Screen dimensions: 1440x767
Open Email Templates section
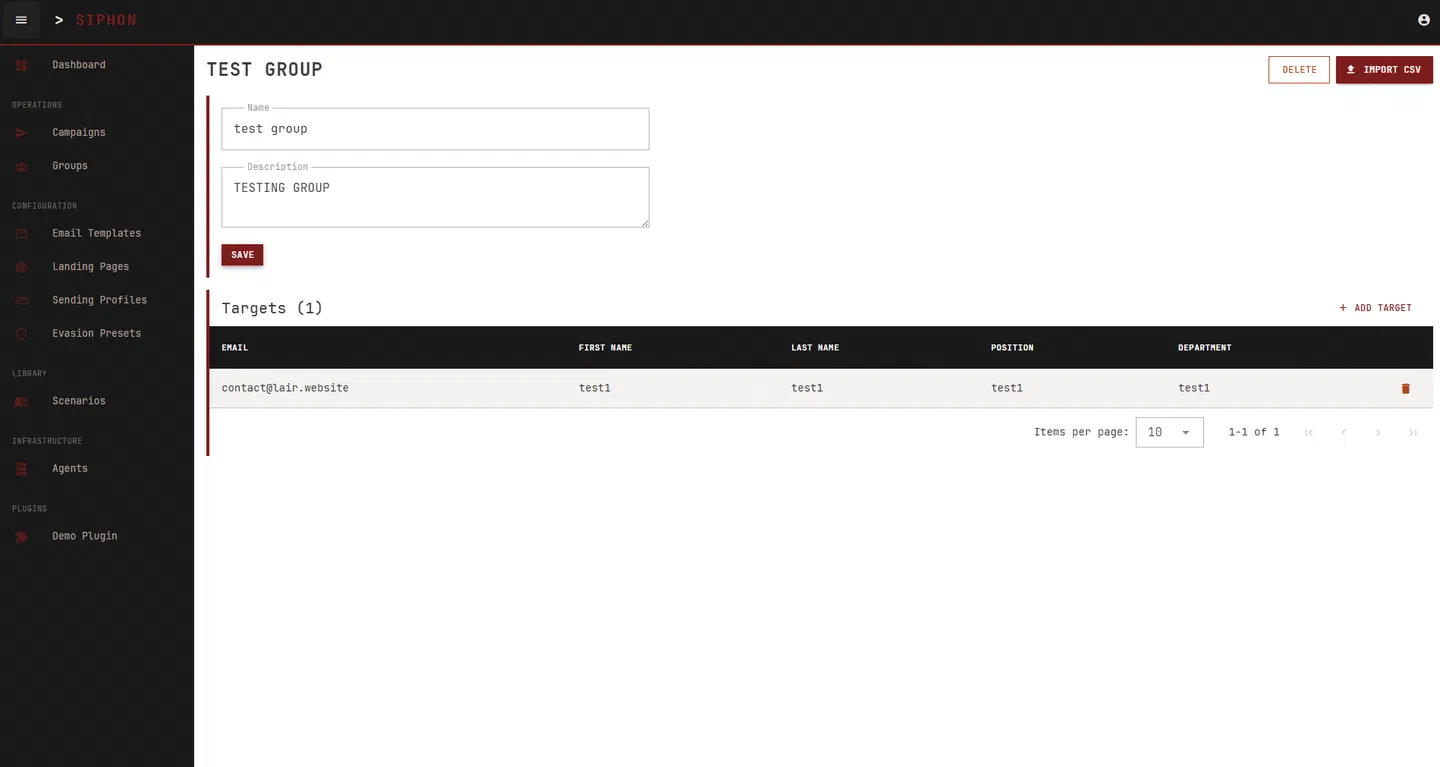point(97,233)
